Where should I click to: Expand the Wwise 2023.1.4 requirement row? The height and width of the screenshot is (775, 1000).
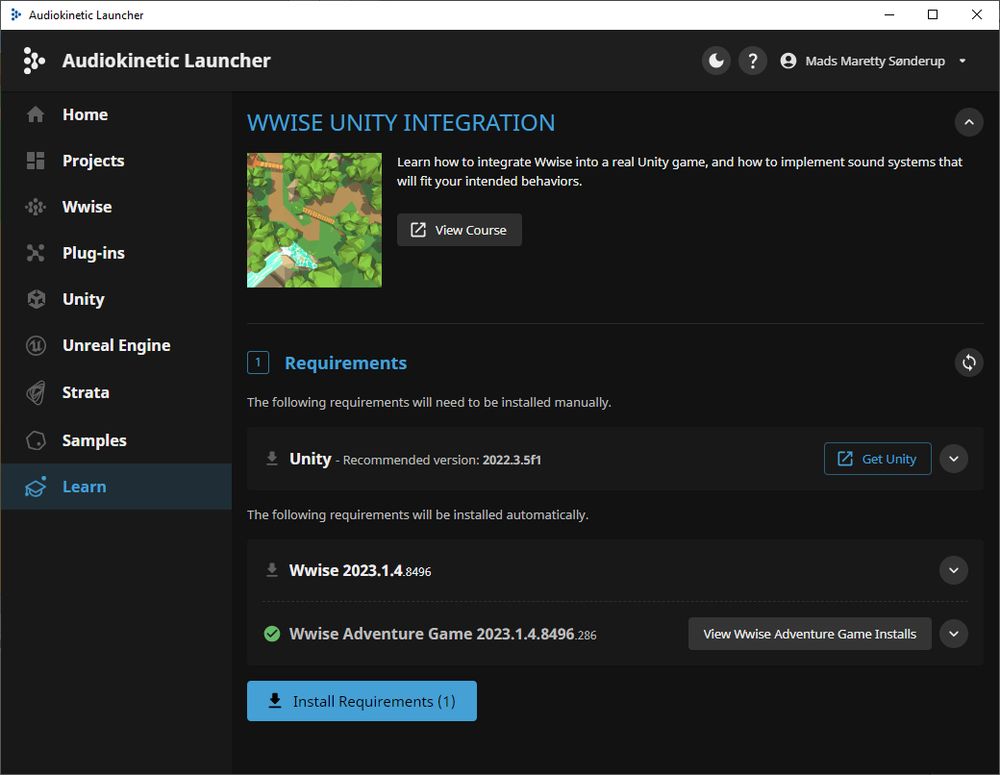(x=953, y=570)
